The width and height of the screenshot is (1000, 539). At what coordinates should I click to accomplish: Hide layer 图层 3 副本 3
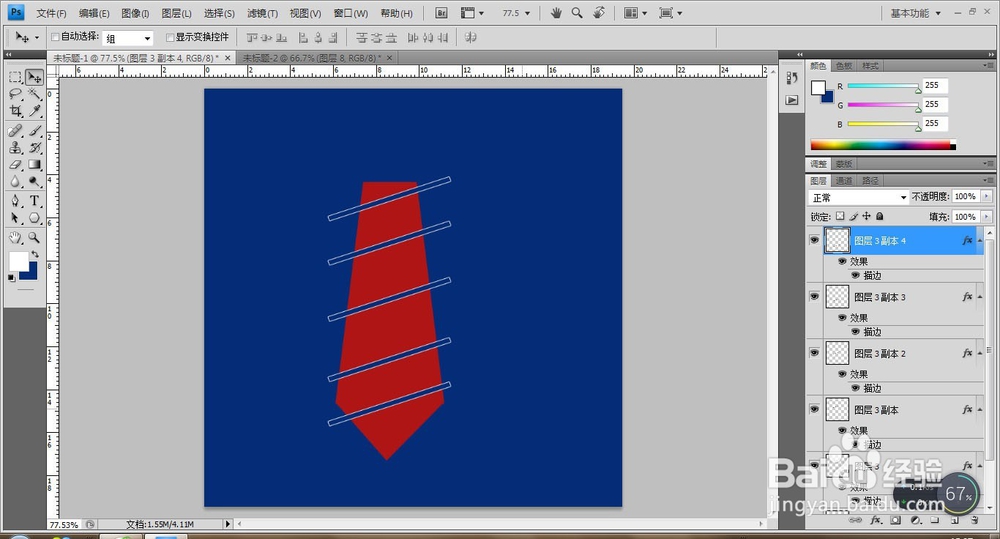pyautogui.click(x=814, y=296)
